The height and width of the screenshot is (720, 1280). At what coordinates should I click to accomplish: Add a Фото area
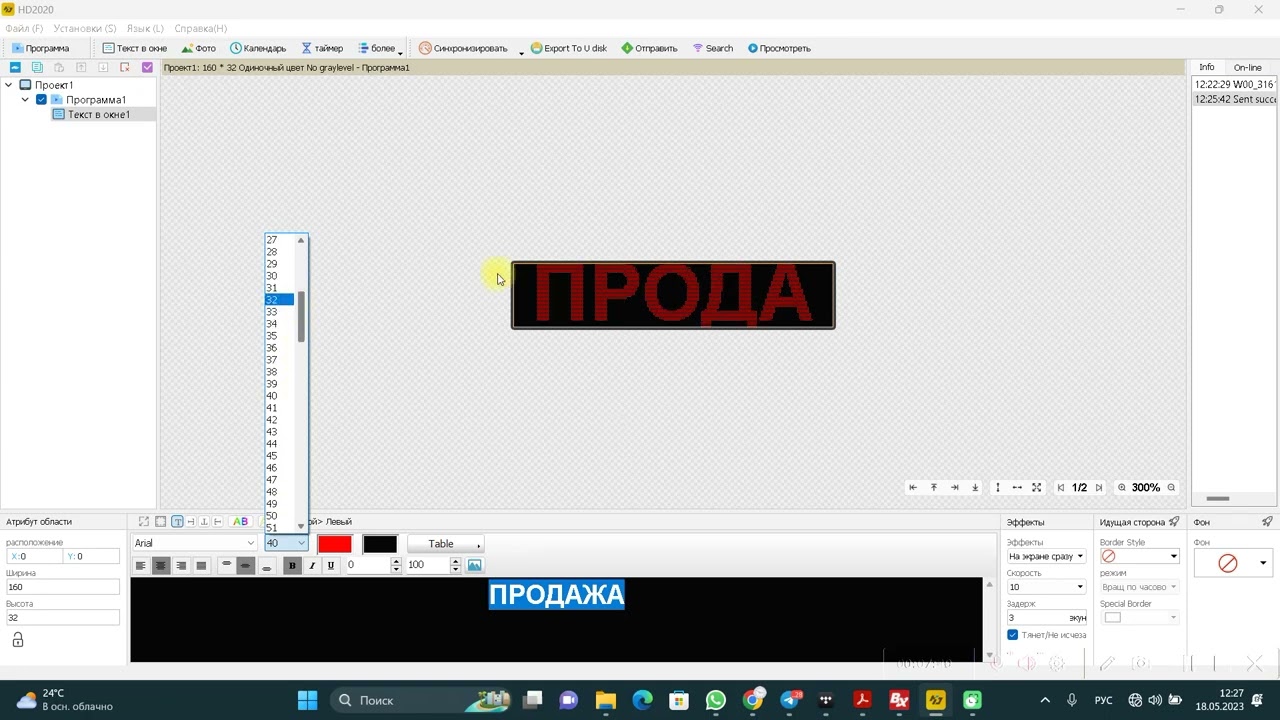(198, 48)
